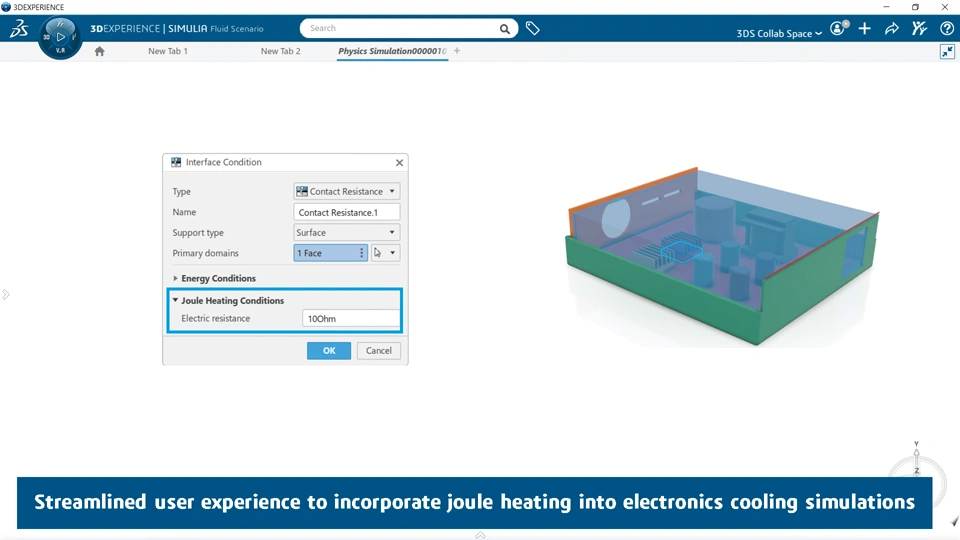Switch to New Tab 2

280,51
